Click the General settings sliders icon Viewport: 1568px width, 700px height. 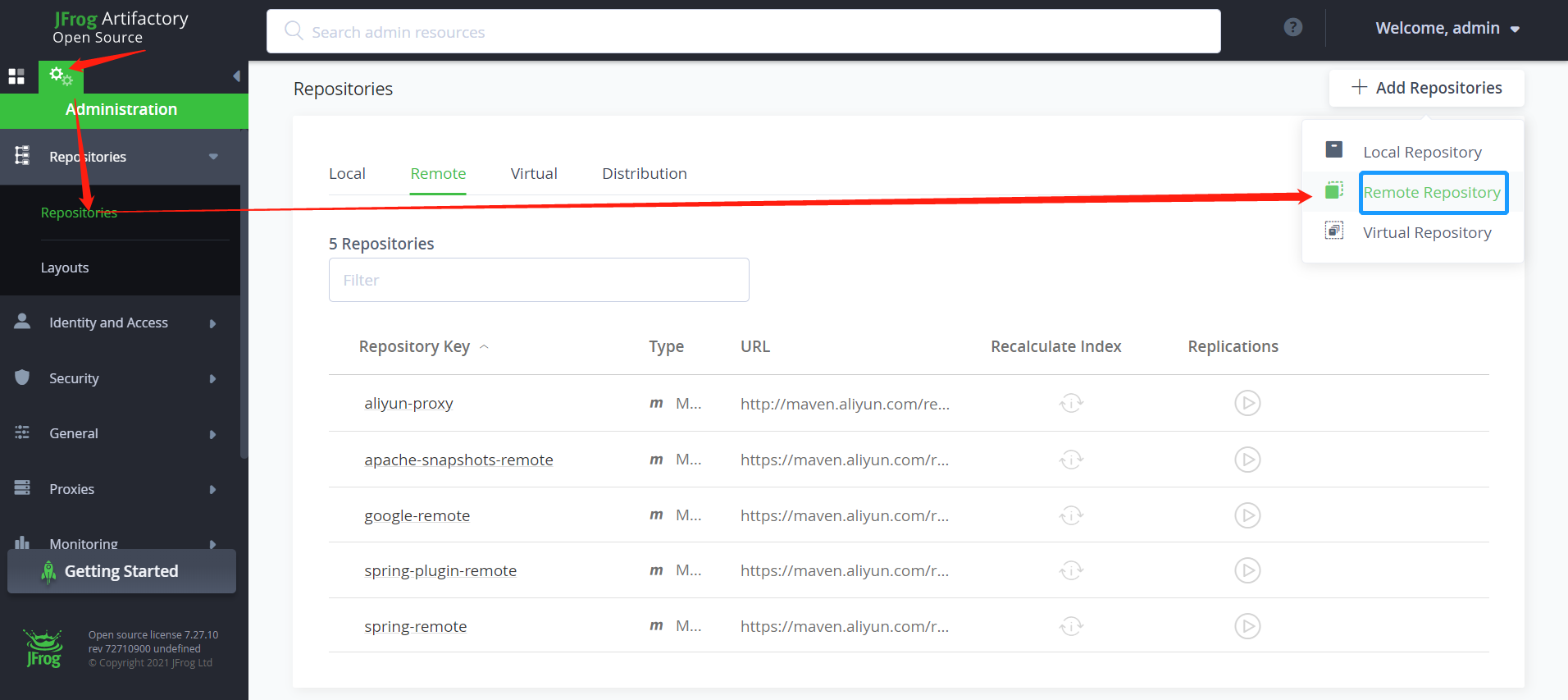click(22, 432)
